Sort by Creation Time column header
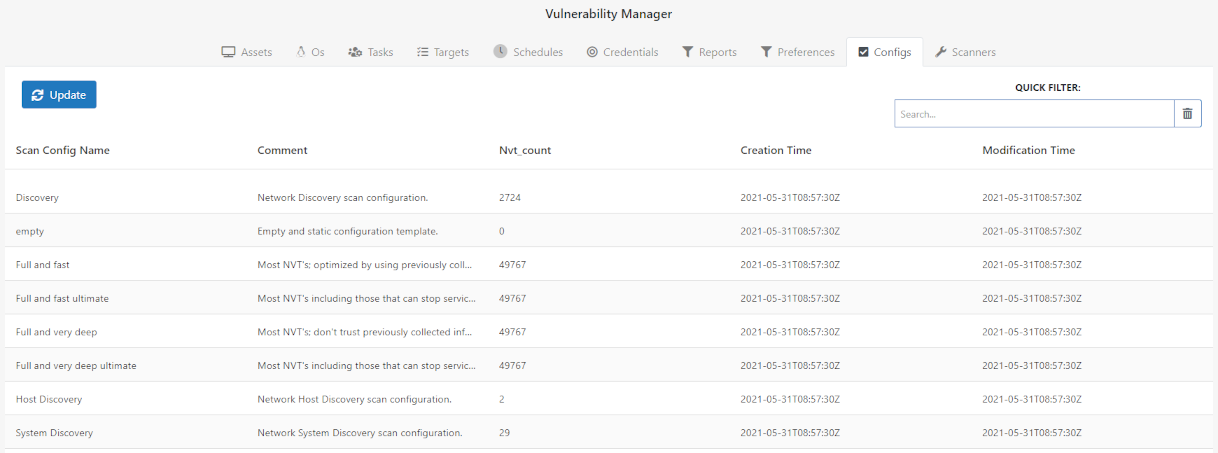Viewport: 1218px width, 453px height. pyautogui.click(x=776, y=150)
